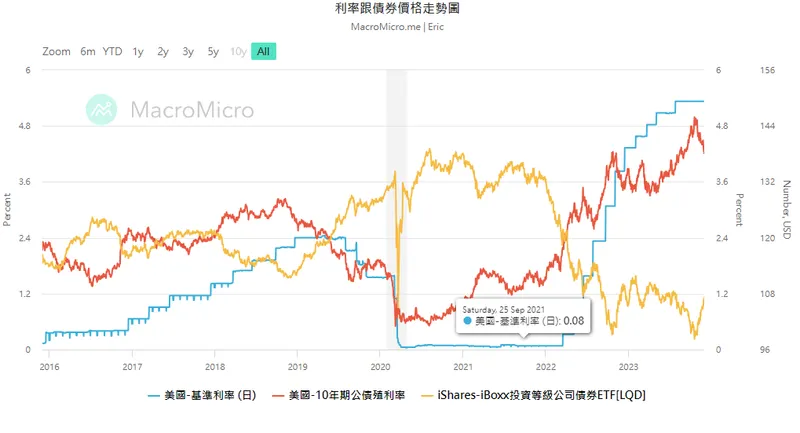800x433 pixels.
Task: Switch zoom range to 1y
Action: 138,51
